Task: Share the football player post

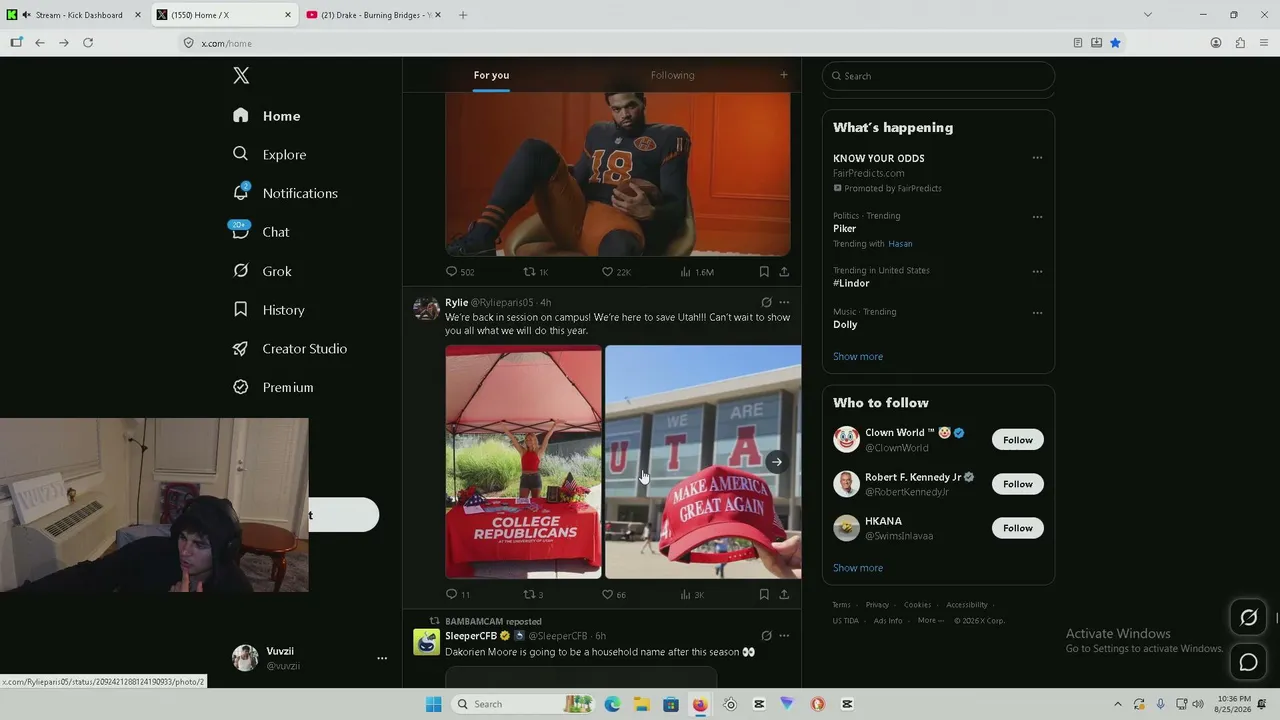Action: [784, 272]
